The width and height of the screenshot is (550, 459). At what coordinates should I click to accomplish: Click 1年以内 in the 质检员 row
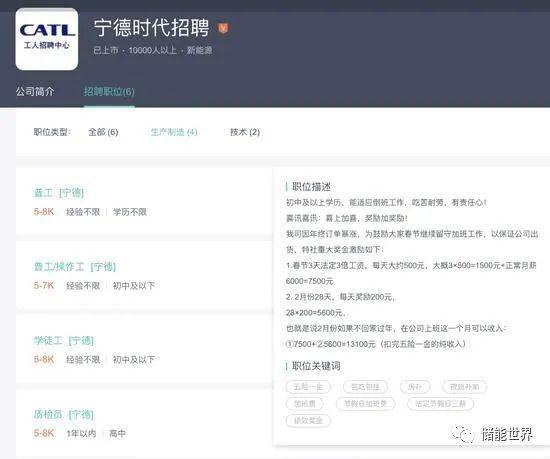81,434
